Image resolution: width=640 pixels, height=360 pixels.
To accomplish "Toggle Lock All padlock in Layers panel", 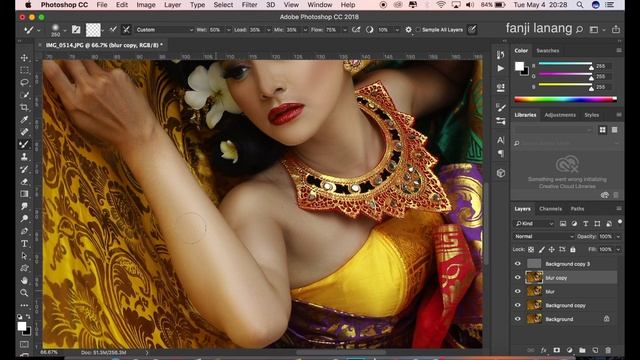I will [573, 249].
